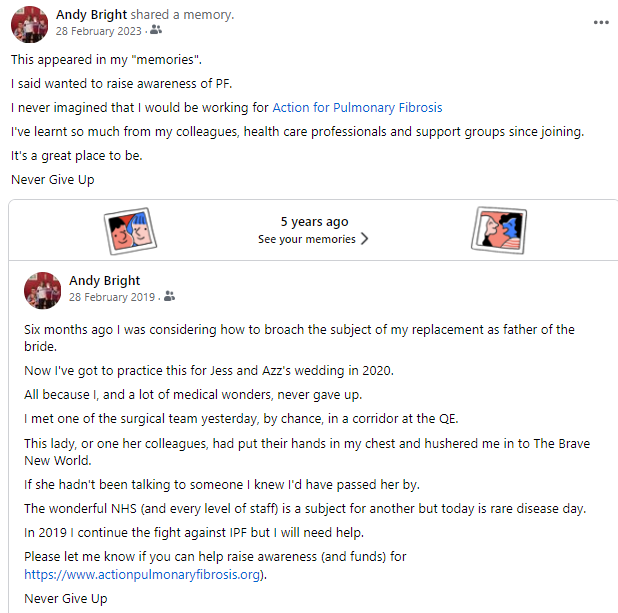Click the left memories illustration with two faces
The image size is (618, 613).
point(130,231)
